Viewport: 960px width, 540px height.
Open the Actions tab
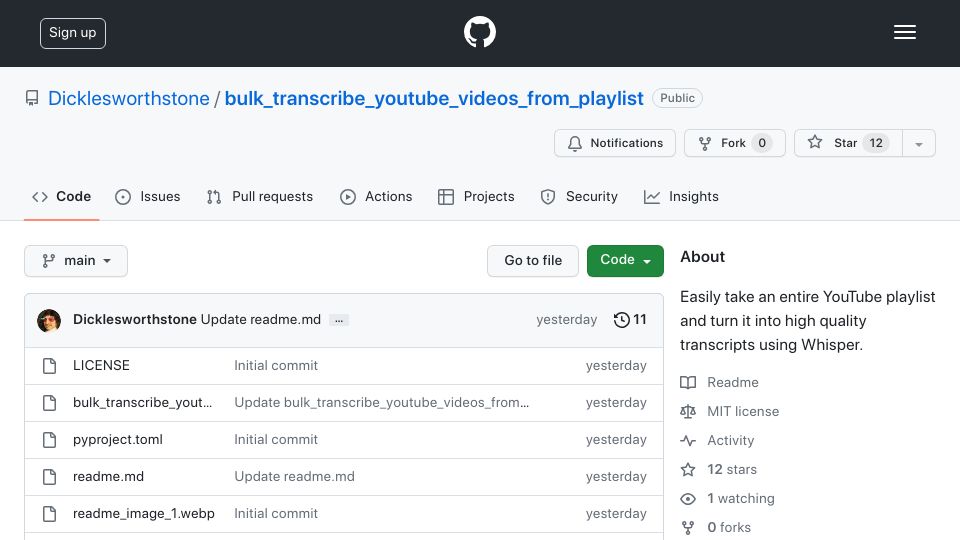(x=376, y=197)
